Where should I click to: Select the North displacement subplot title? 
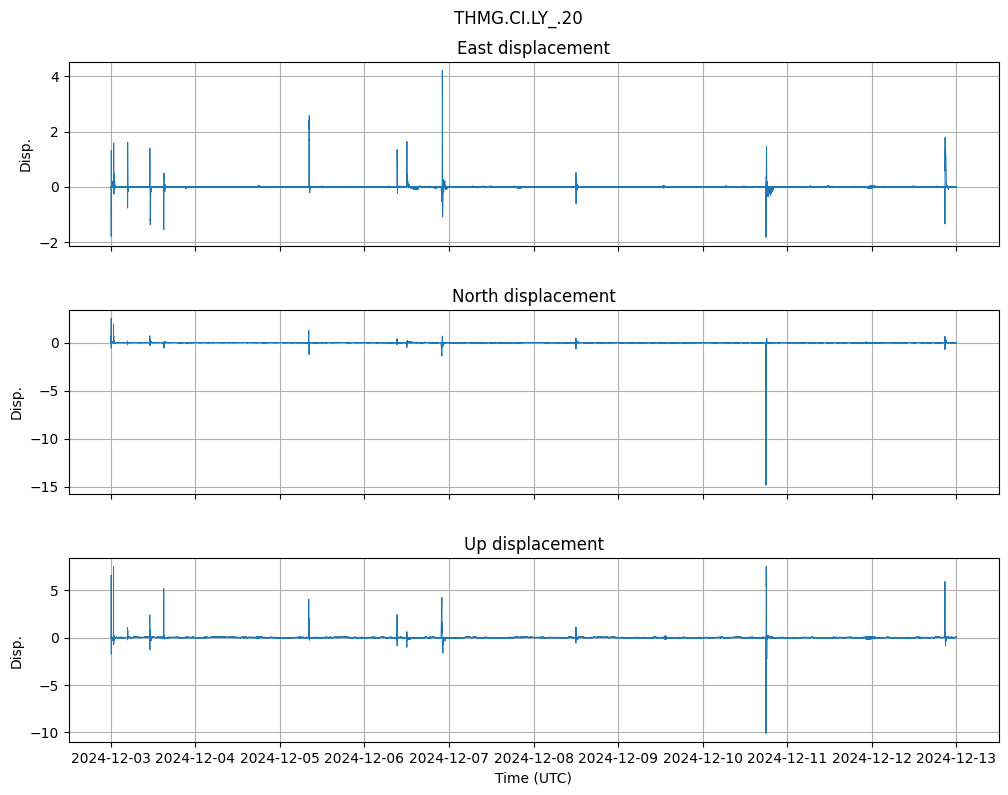pyautogui.click(x=533, y=296)
